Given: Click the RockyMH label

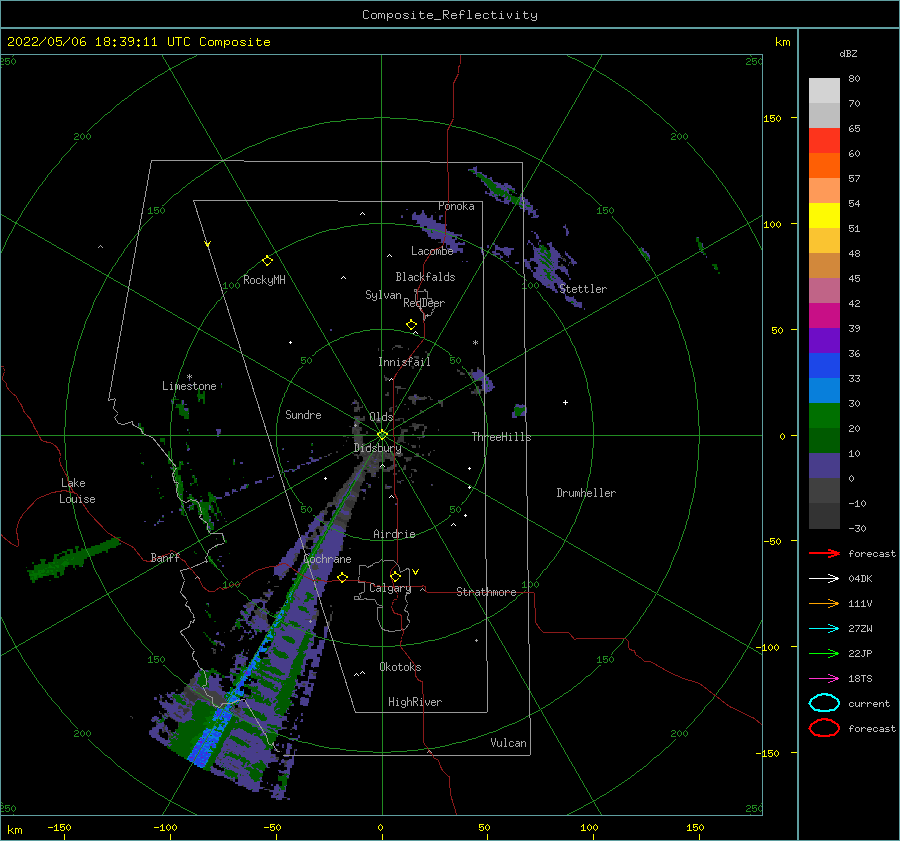Looking at the screenshot, I should click(x=264, y=280).
